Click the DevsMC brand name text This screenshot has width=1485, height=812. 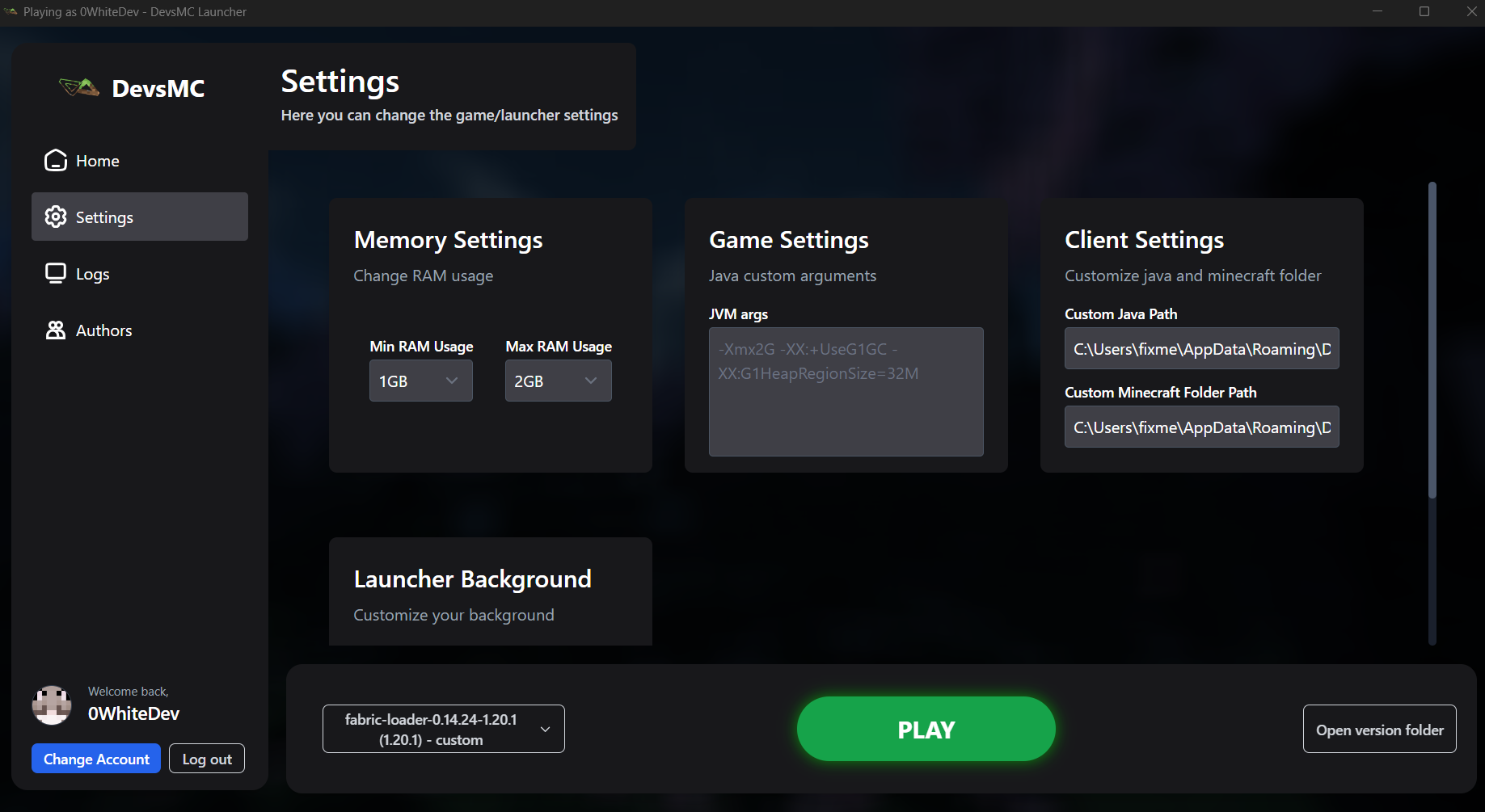coord(158,88)
